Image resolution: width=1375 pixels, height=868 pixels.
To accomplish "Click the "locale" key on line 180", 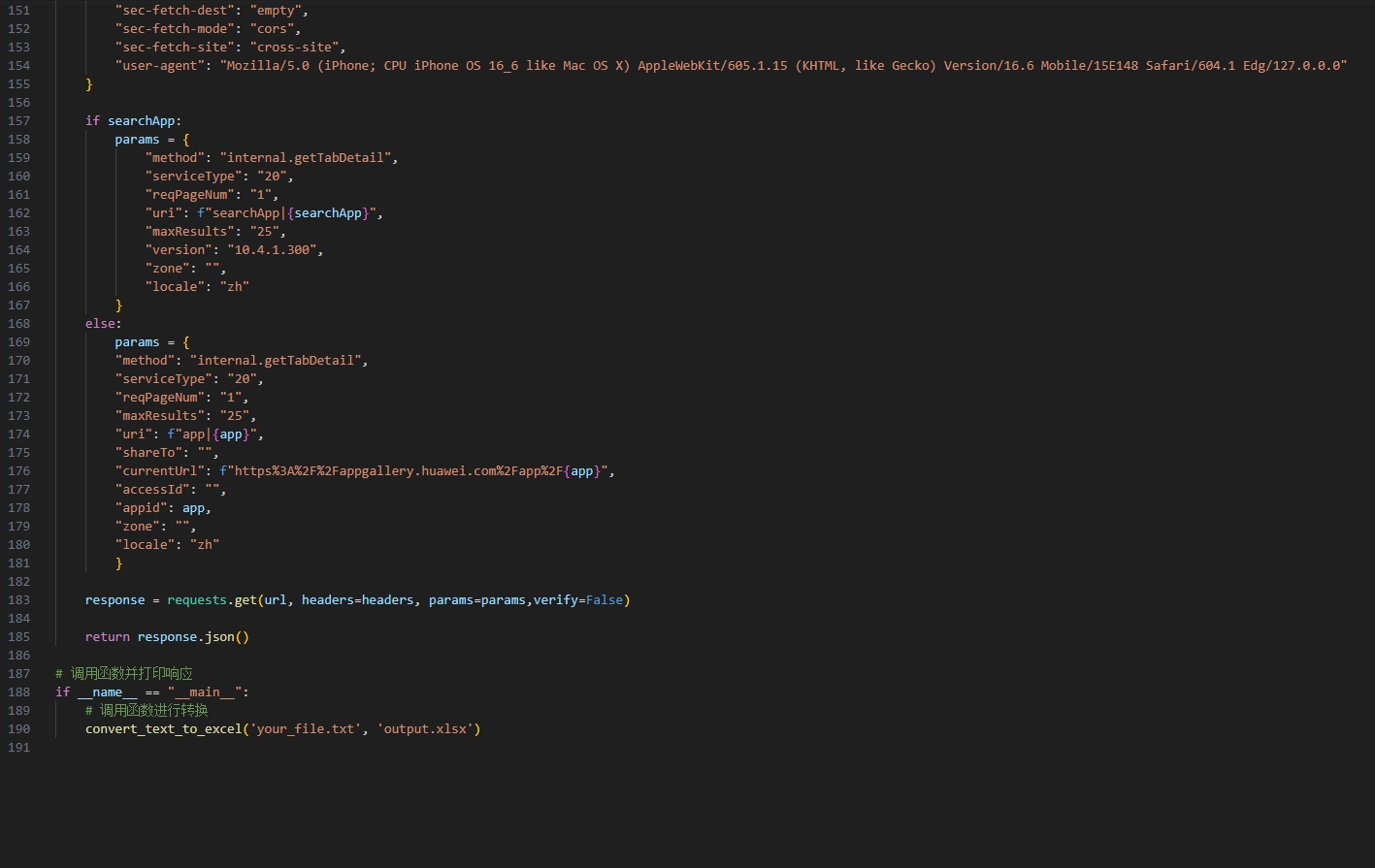I will [x=145, y=545].
